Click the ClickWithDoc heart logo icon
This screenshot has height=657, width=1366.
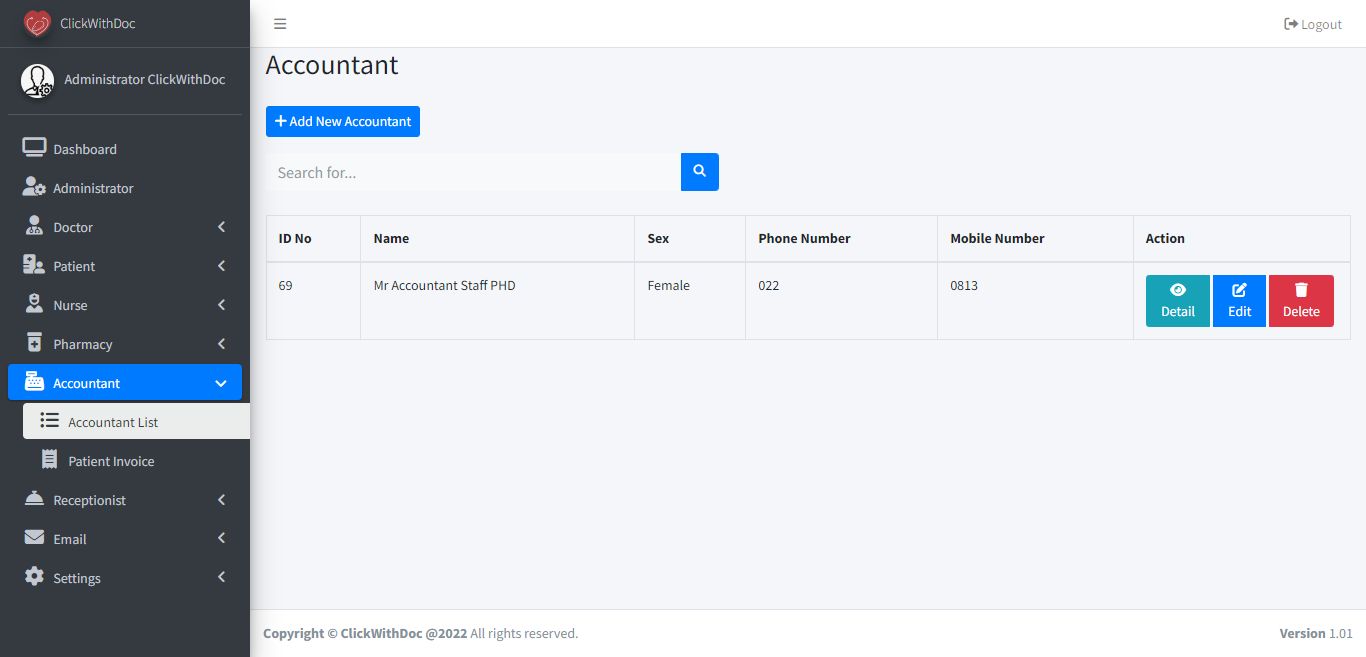point(37,23)
